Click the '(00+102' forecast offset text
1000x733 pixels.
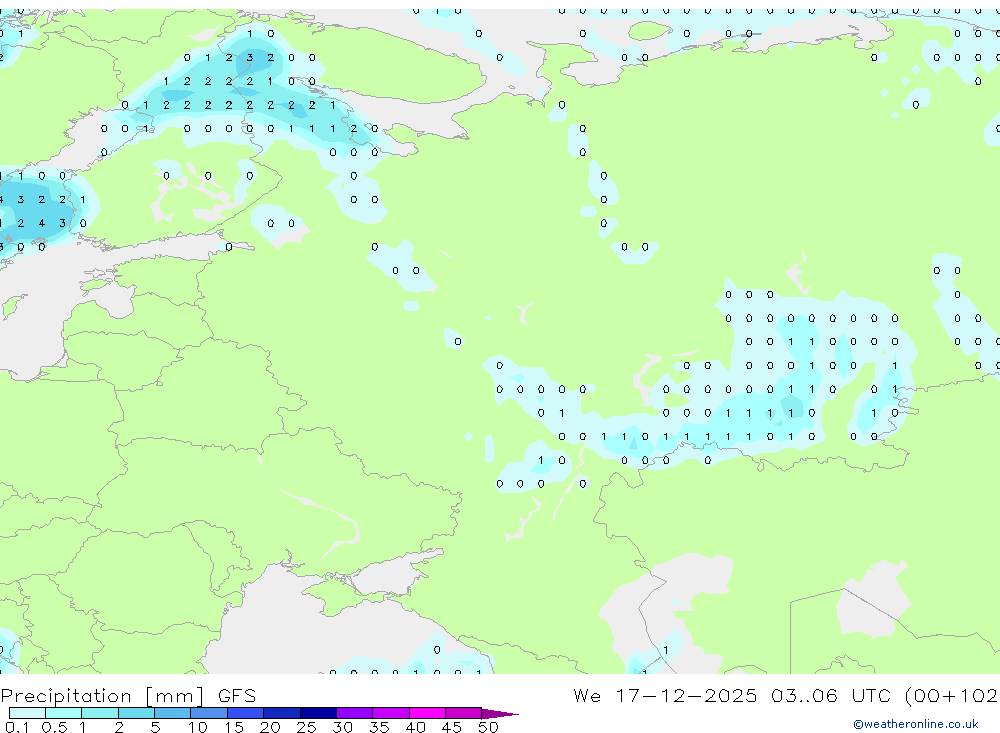pyautogui.click(x=952, y=695)
